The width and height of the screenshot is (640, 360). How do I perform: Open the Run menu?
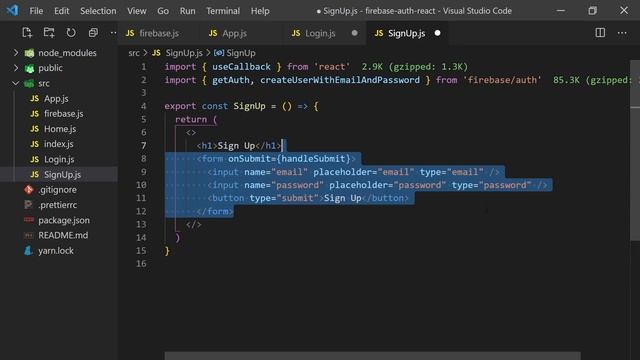[x=187, y=11]
